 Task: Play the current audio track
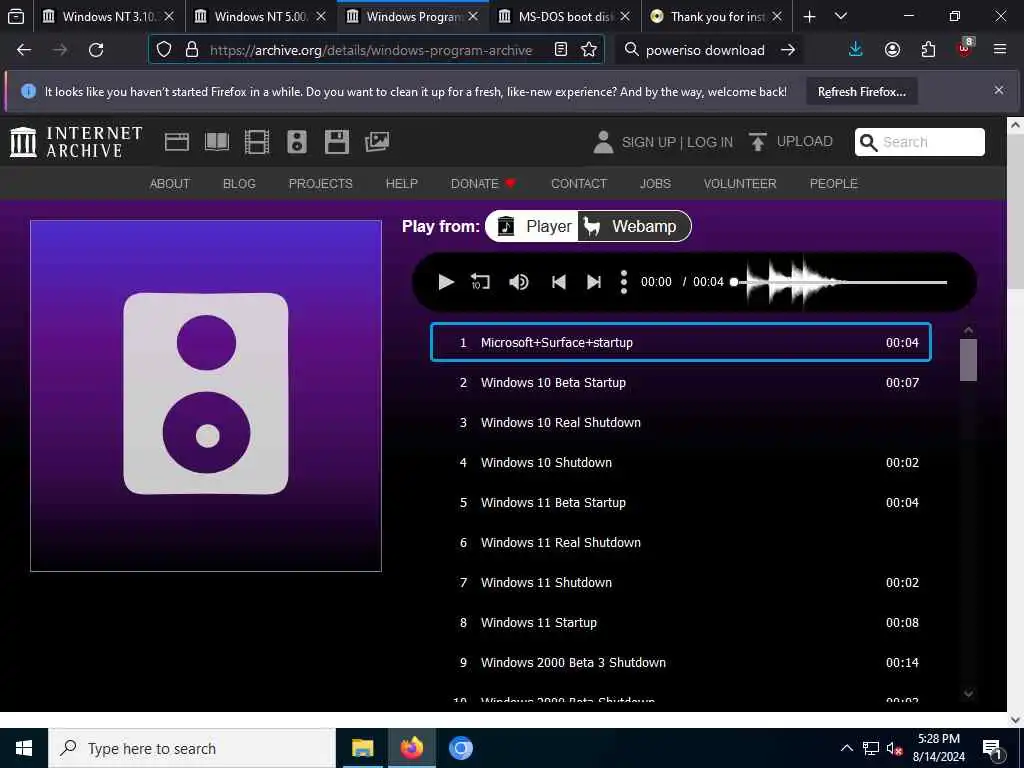[446, 282]
